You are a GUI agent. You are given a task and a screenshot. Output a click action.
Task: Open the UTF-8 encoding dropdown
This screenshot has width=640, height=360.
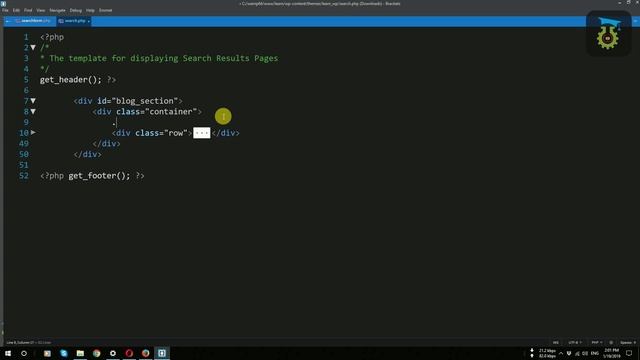[x=575, y=342]
